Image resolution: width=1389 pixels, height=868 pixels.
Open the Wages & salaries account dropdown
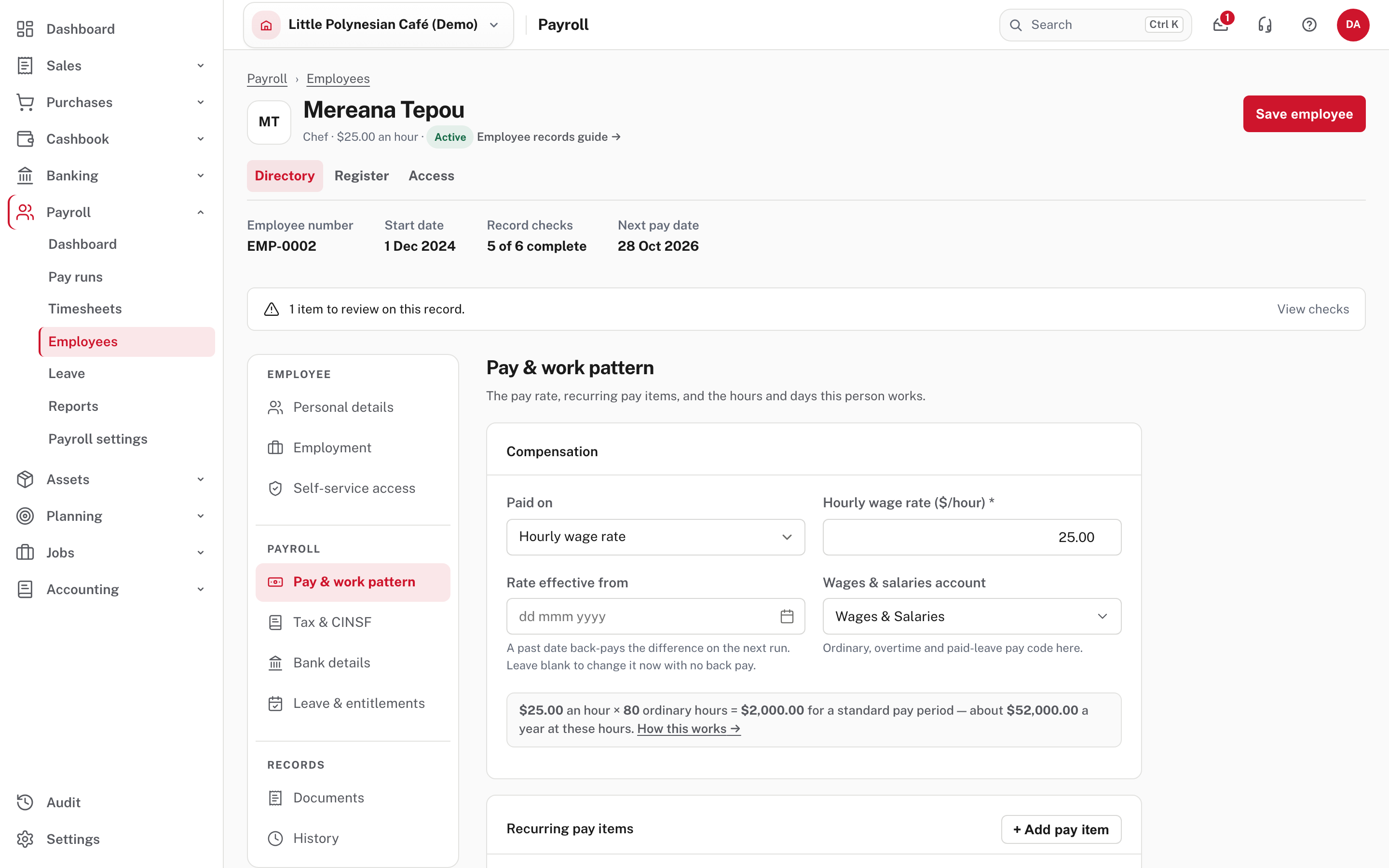pos(972,616)
